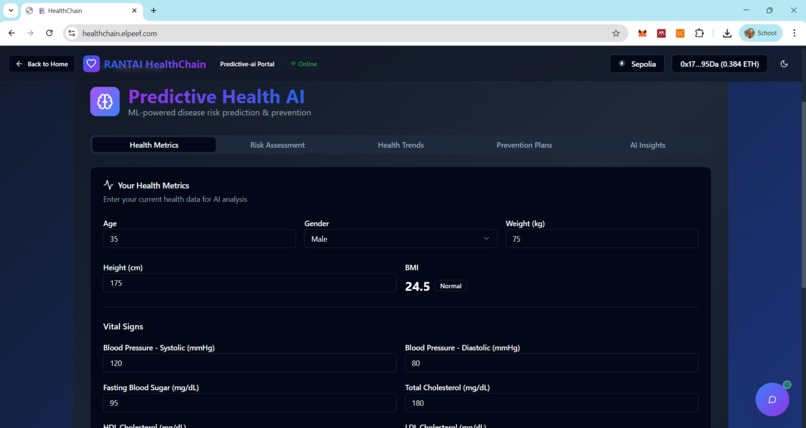806x428 pixels.
Task: Switch to the Risk Assessment tab
Action: [x=278, y=145]
